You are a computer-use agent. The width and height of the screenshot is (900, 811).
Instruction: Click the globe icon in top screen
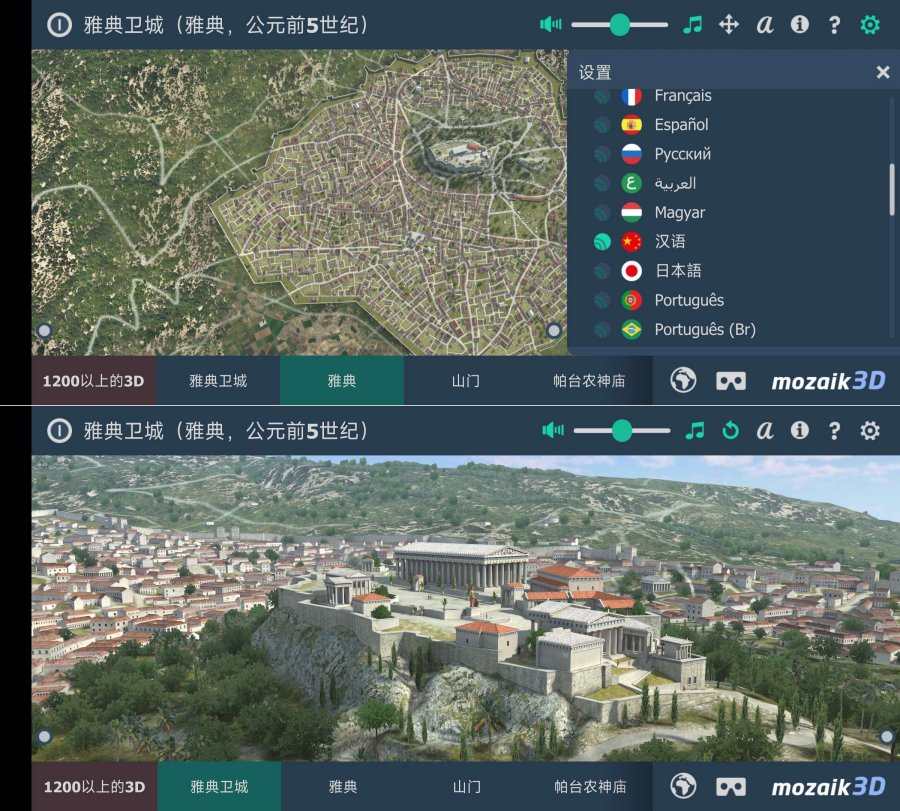(683, 381)
